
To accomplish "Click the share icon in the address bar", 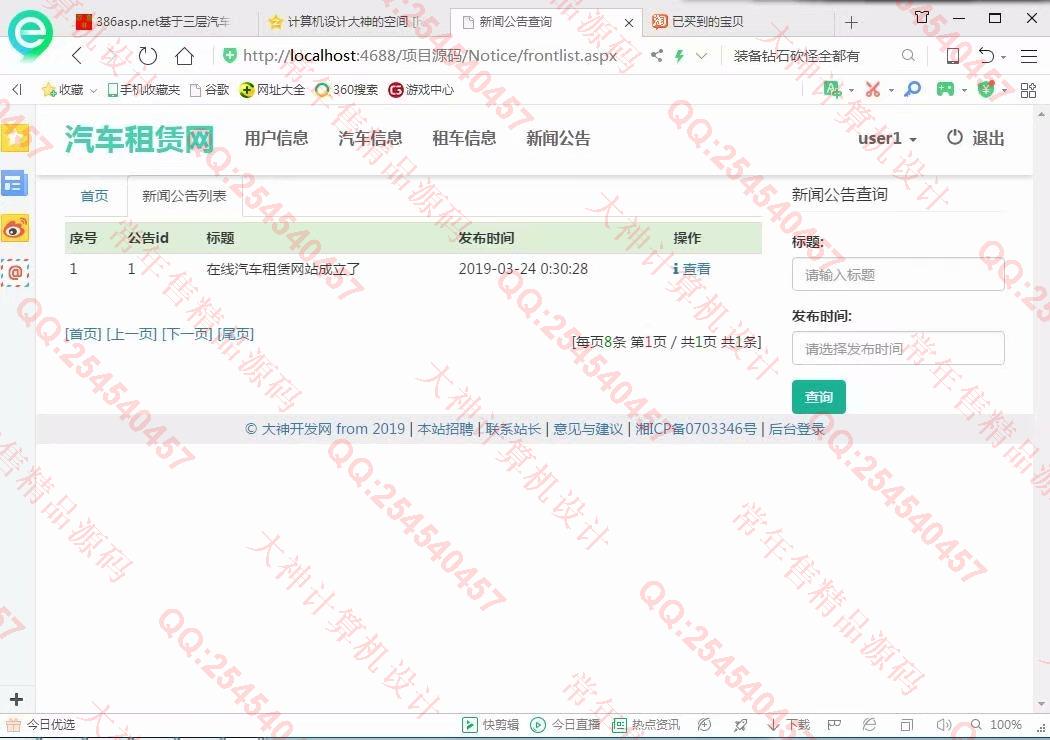I will pyautogui.click(x=657, y=56).
